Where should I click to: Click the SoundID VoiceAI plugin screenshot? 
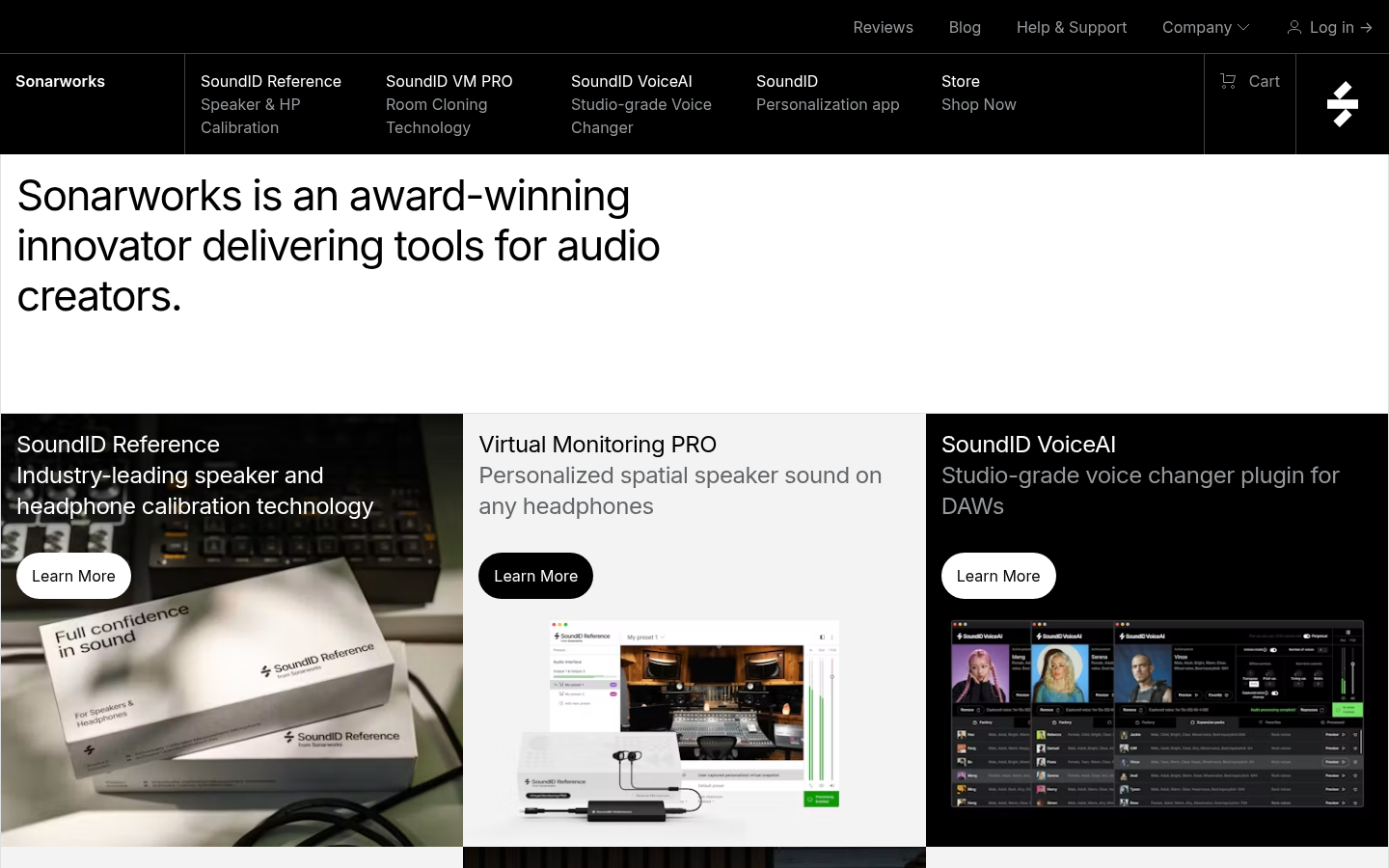pos(1157,714)
